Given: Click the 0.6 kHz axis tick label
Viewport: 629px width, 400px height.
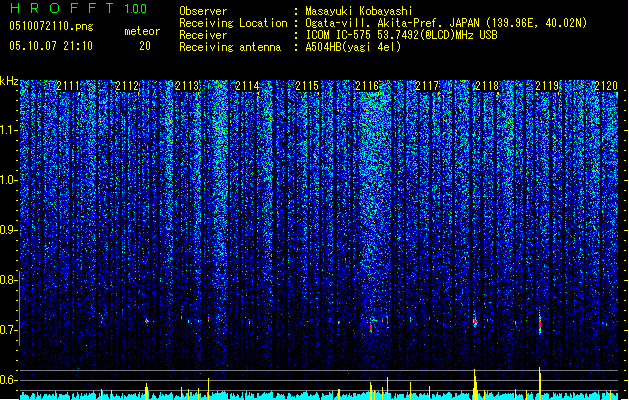Looking at the screenshot, I should tap(9, 380).
